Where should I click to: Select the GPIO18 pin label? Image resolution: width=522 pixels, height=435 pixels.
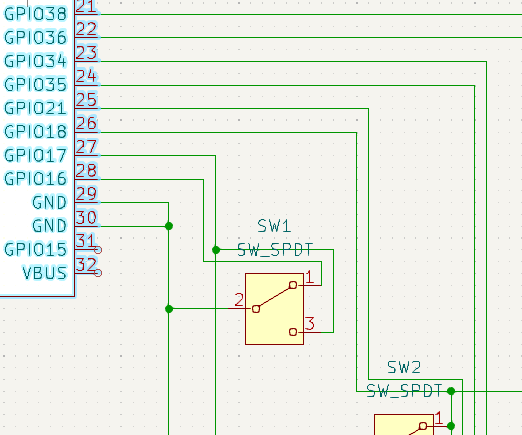(x=35, y=132)
